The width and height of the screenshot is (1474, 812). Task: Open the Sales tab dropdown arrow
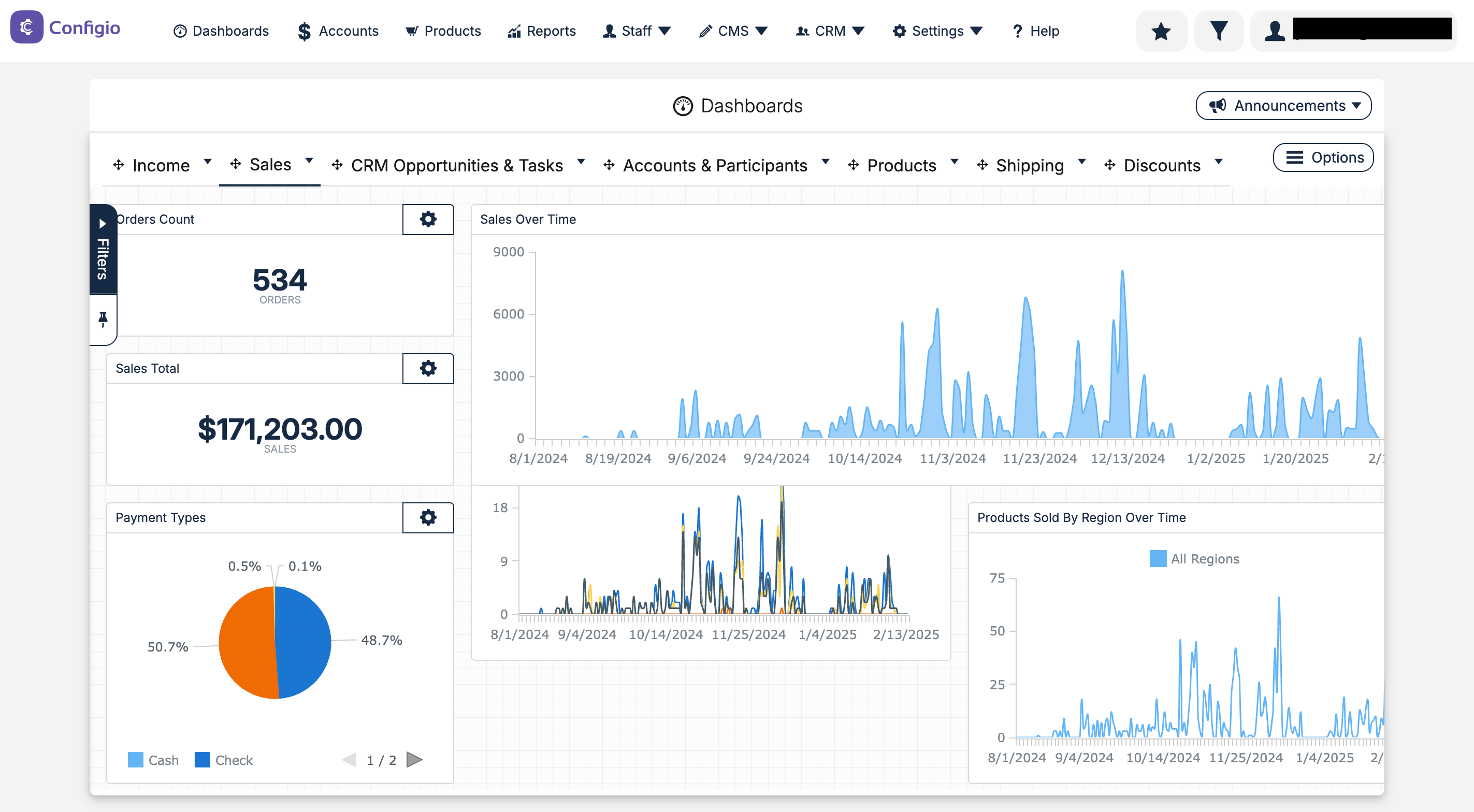coord(309,161)
